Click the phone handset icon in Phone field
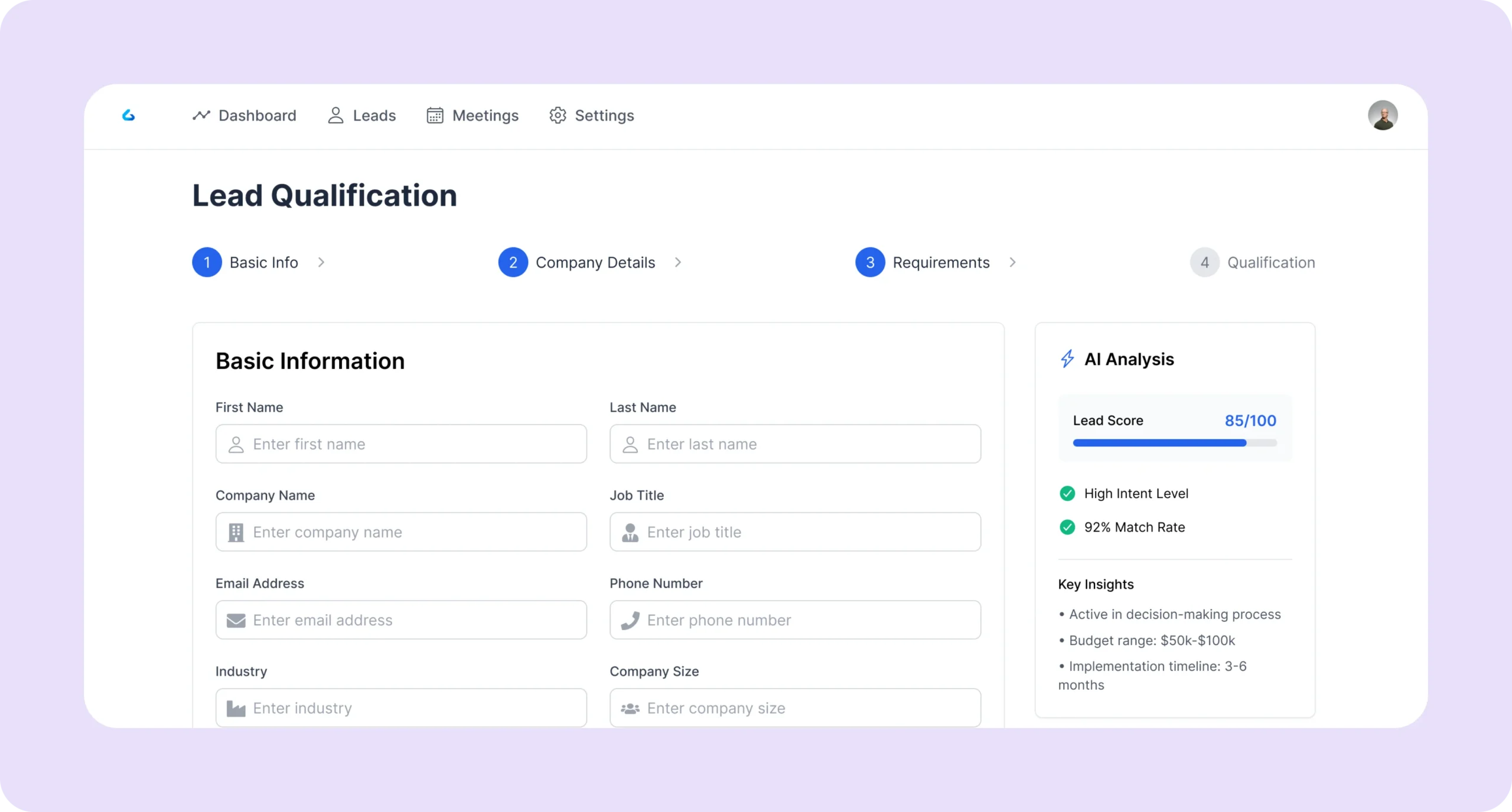The width and height of the screenshot is (1512, 812). pyautogui.click(x=630, y=620)
